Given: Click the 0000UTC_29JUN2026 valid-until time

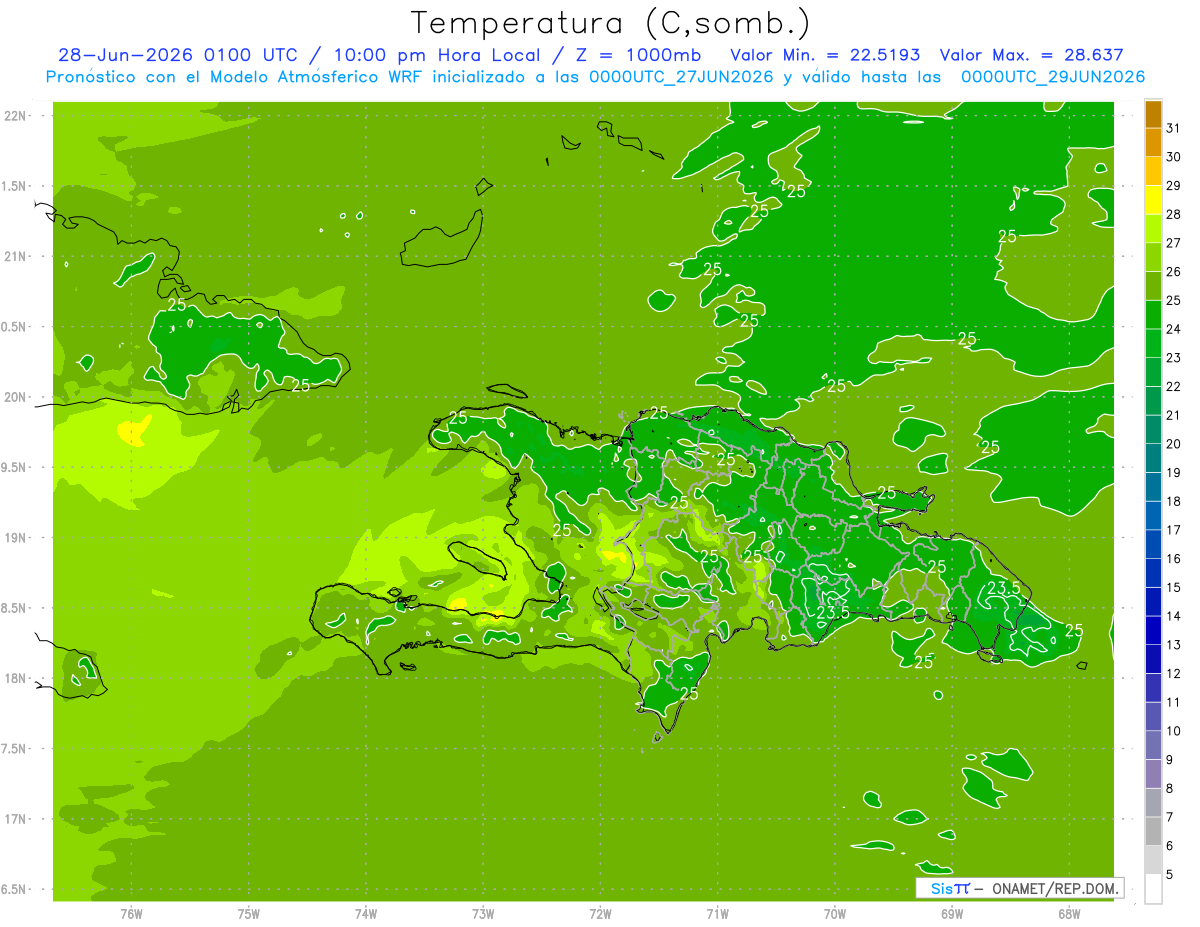Looking at the screenshot, I should [x=1053, y=77].
